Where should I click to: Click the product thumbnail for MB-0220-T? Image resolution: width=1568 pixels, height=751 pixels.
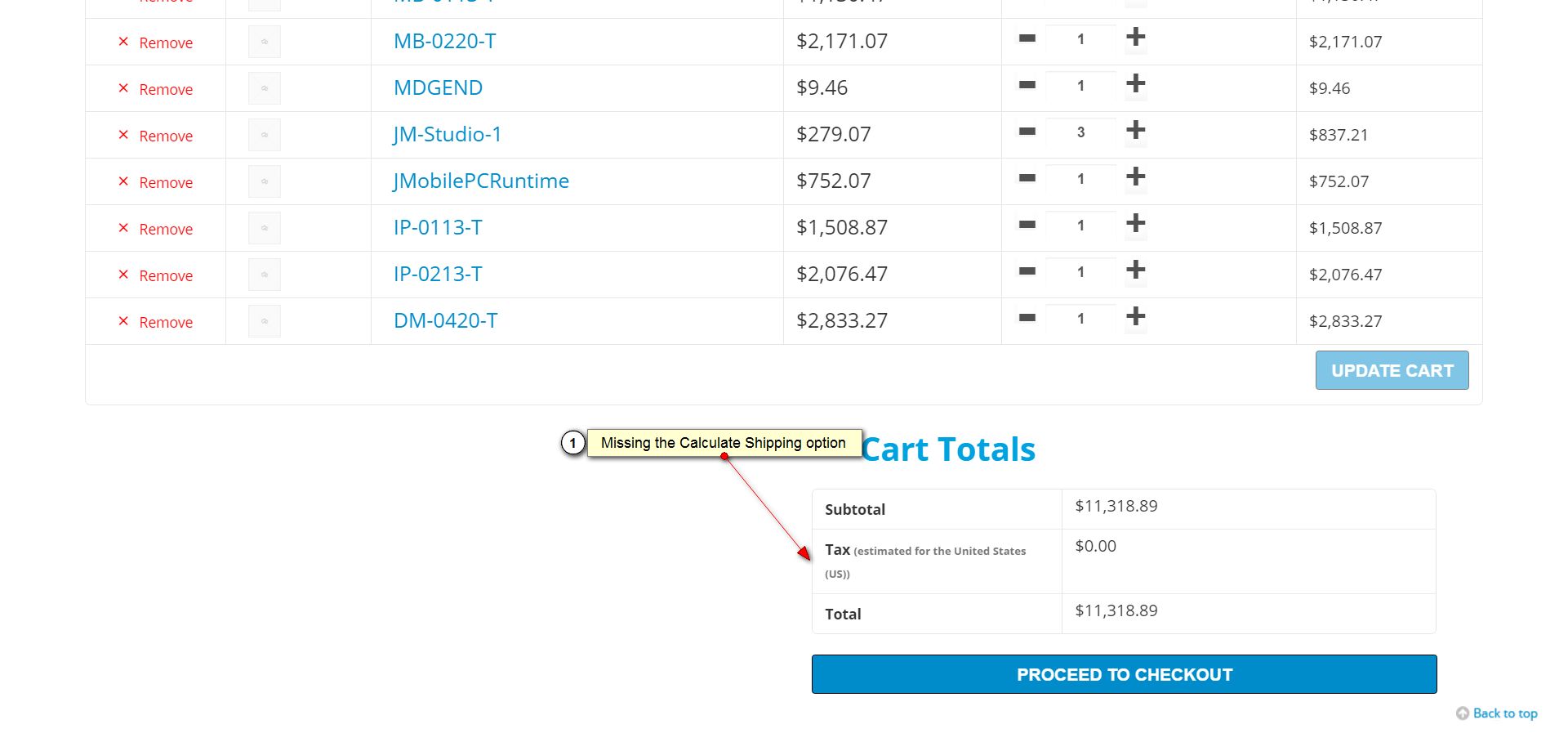265,42
